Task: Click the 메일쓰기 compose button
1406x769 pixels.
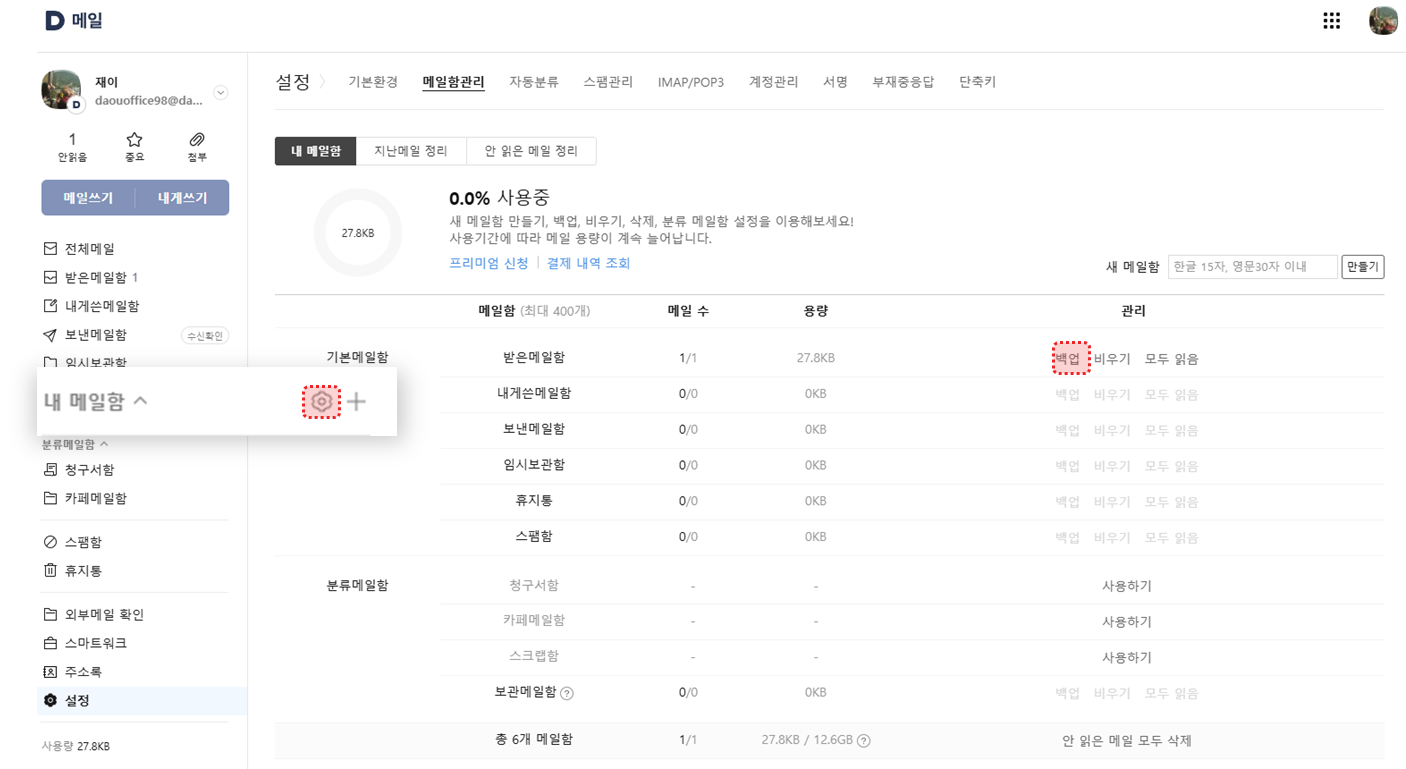Action: click(x=88, y=198)
